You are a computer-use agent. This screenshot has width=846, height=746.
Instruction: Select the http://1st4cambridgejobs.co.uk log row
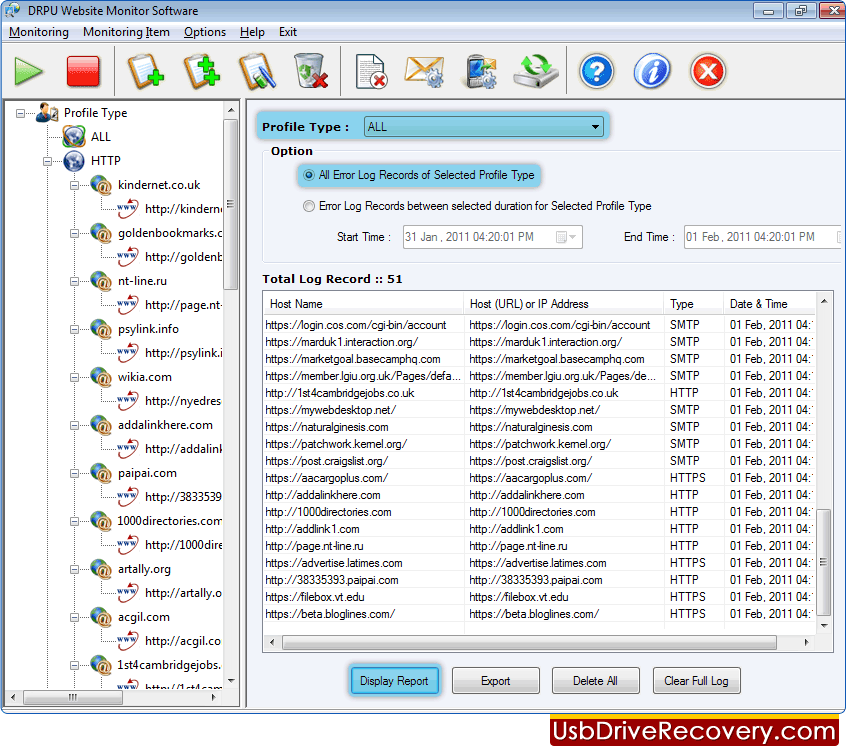click(x=538, y=393)
